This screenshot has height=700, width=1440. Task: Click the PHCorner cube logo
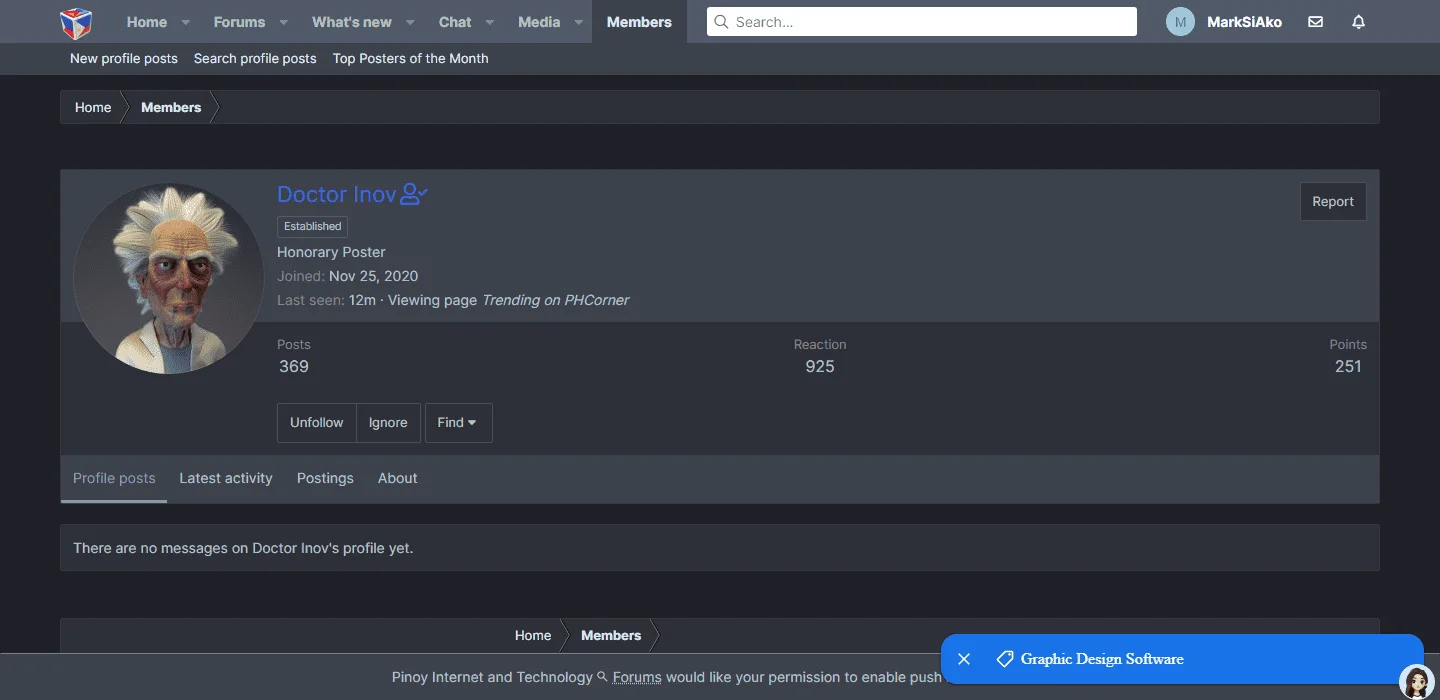pyautogui.click(x=76, y=22)
